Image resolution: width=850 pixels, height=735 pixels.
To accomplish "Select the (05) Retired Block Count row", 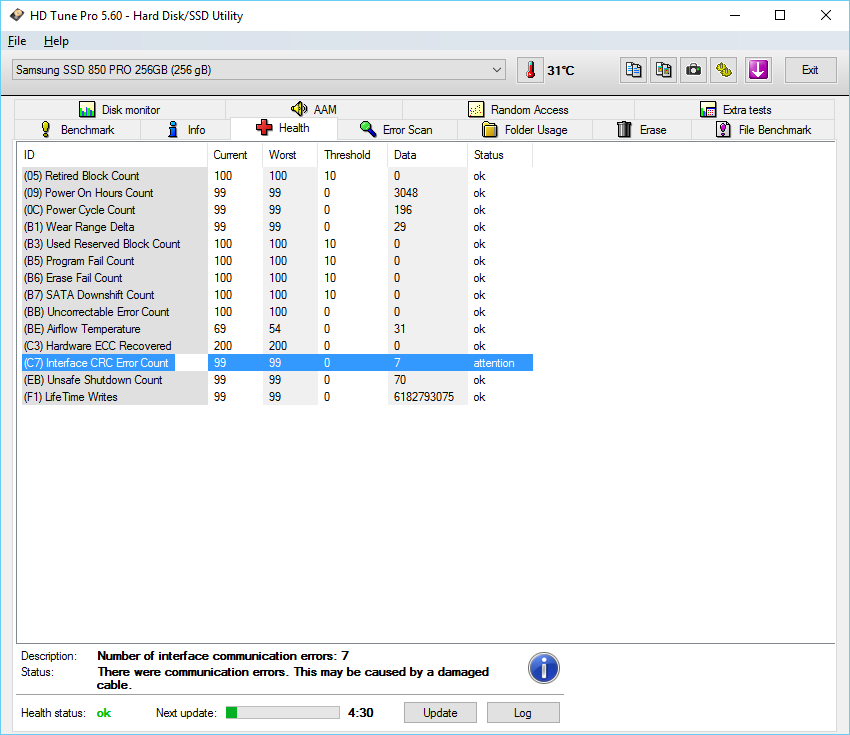I will [277, 176].
